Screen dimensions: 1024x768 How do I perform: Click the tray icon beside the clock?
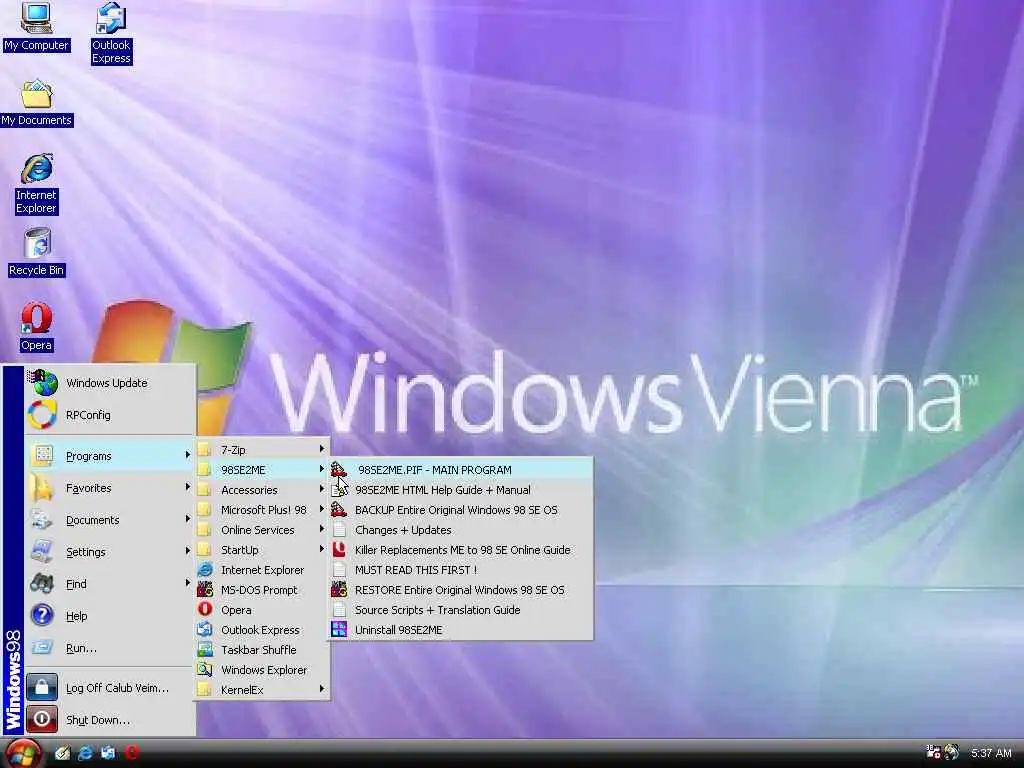point(952,752)
